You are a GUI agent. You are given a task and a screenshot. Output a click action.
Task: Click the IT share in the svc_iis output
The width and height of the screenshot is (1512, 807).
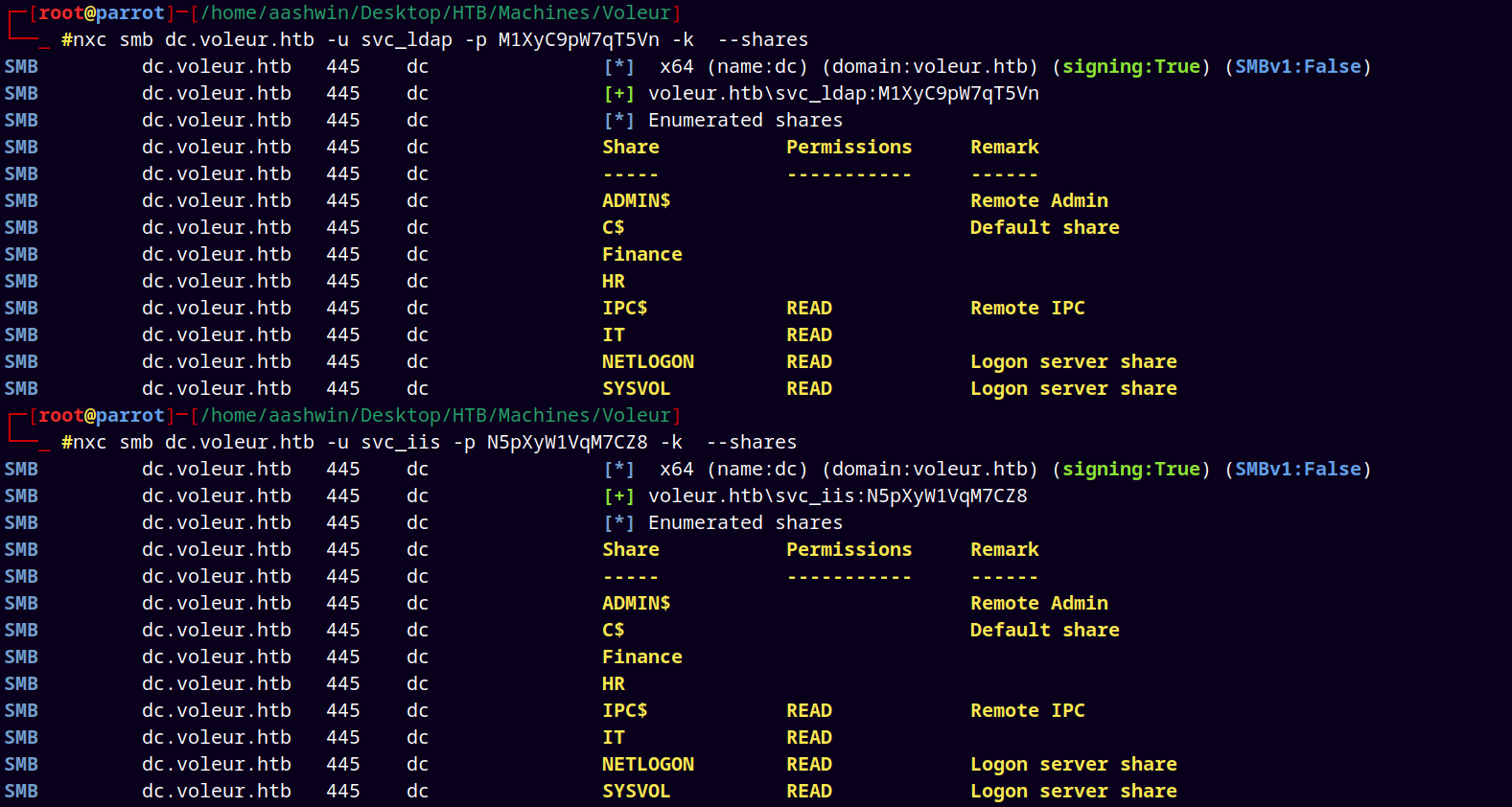coord(614,738)
